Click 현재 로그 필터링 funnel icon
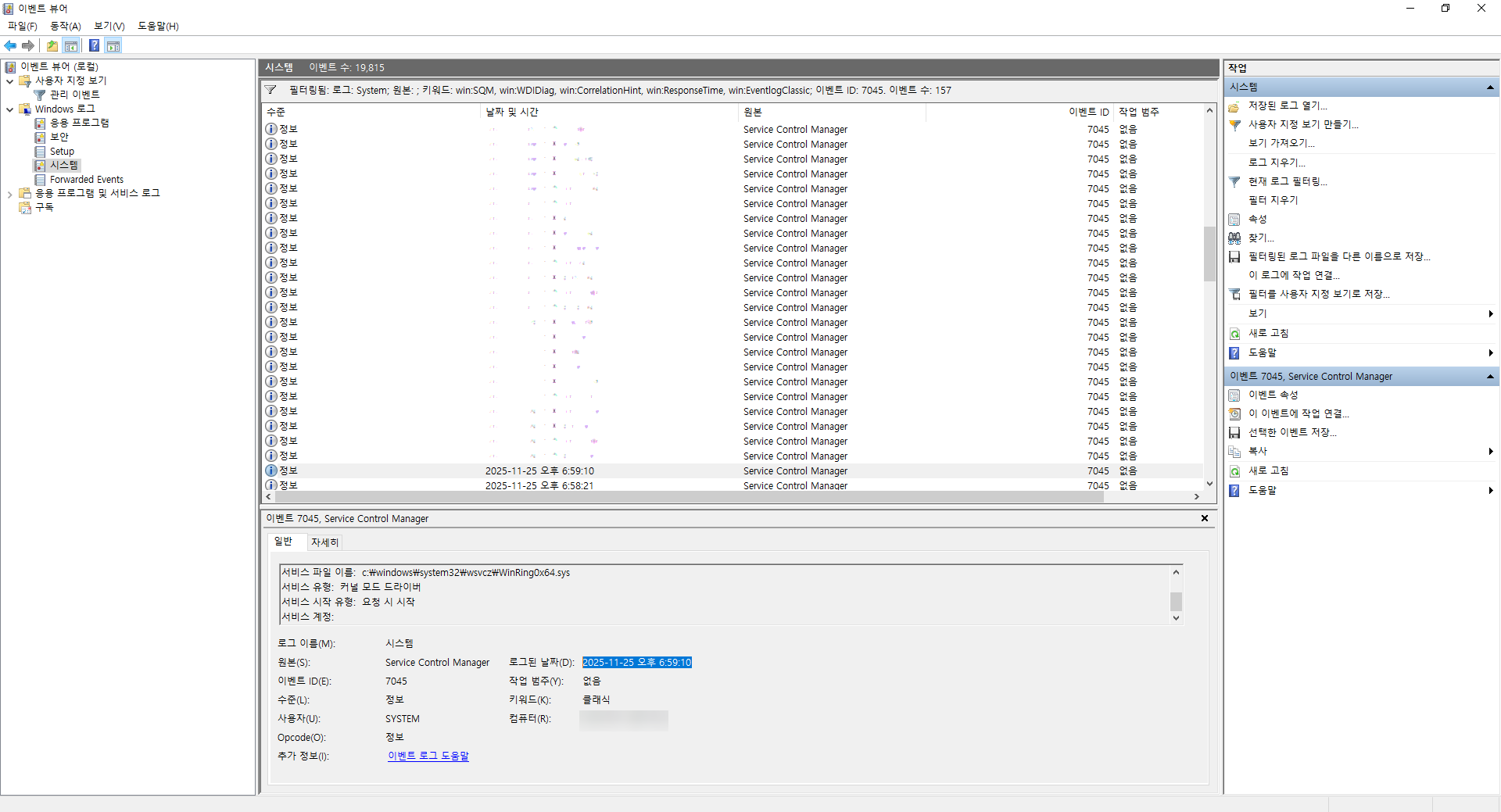 point(1234,181)
